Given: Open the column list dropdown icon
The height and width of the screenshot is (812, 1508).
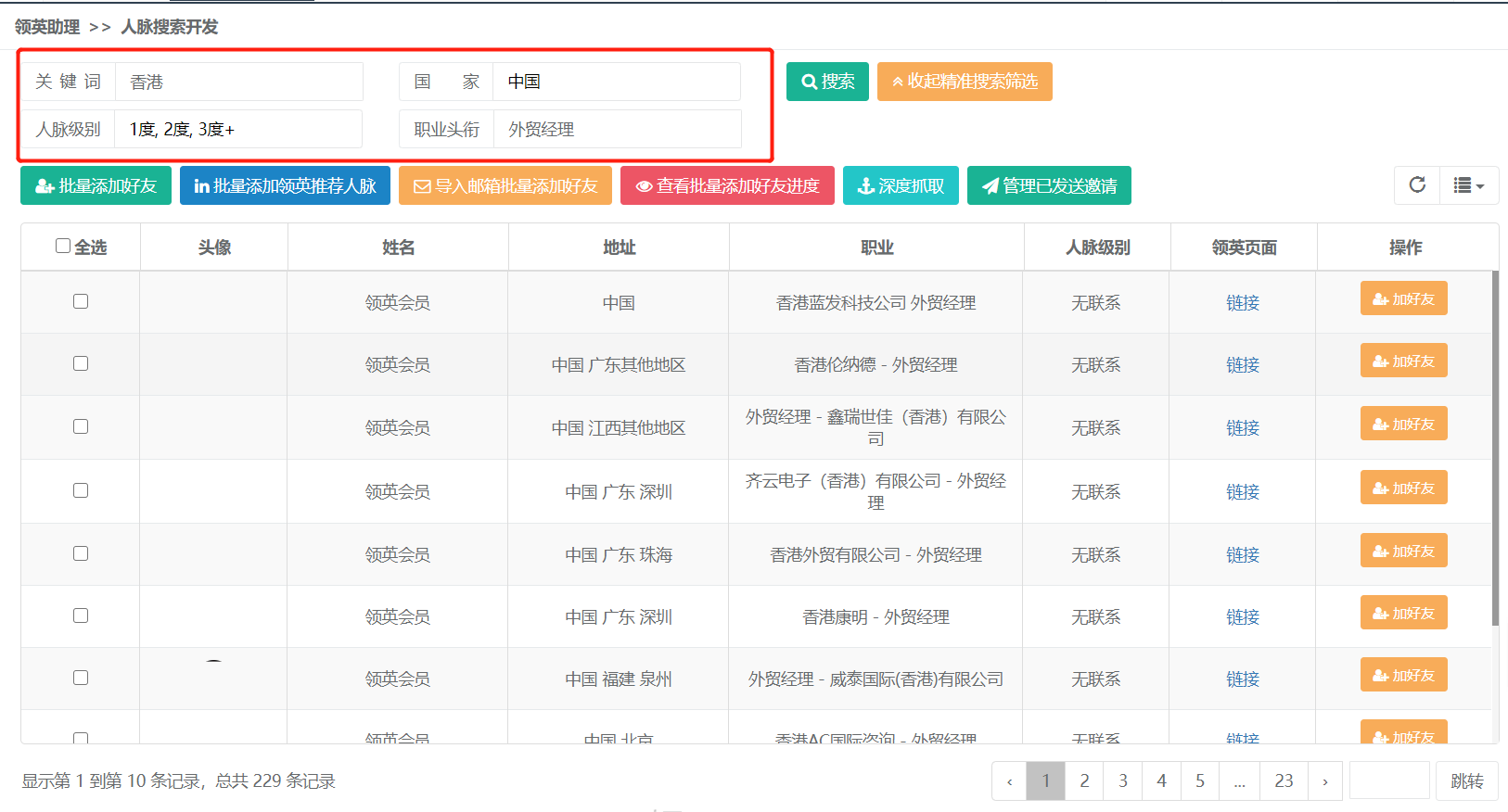Looking at the screenshot, I should click(1469, 185).
